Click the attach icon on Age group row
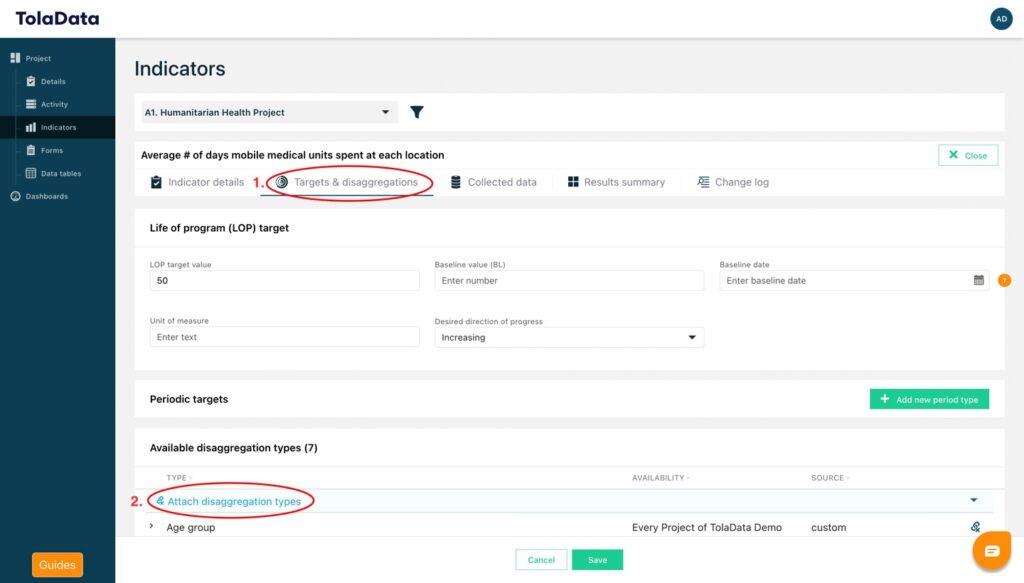Viewport: 1024px width, 583px height. (975, 527)
